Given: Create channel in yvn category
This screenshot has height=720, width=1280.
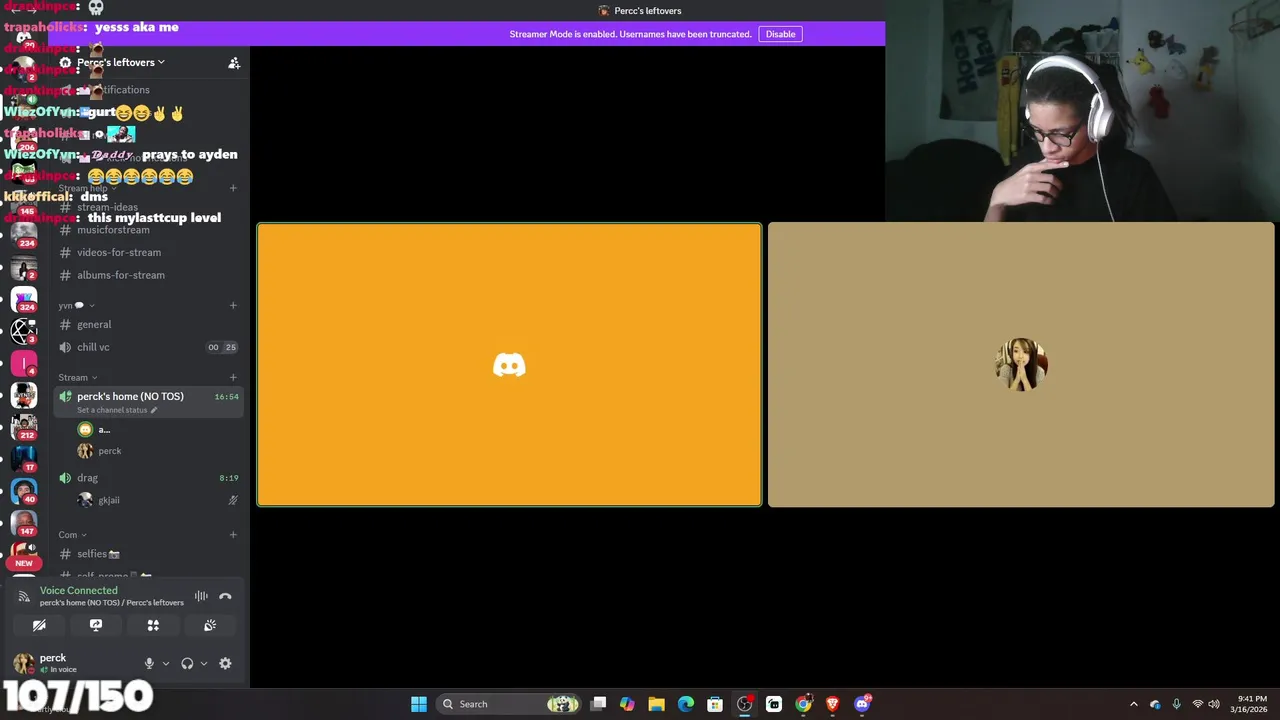Looking at the screenshot, I should click(233, 305).
